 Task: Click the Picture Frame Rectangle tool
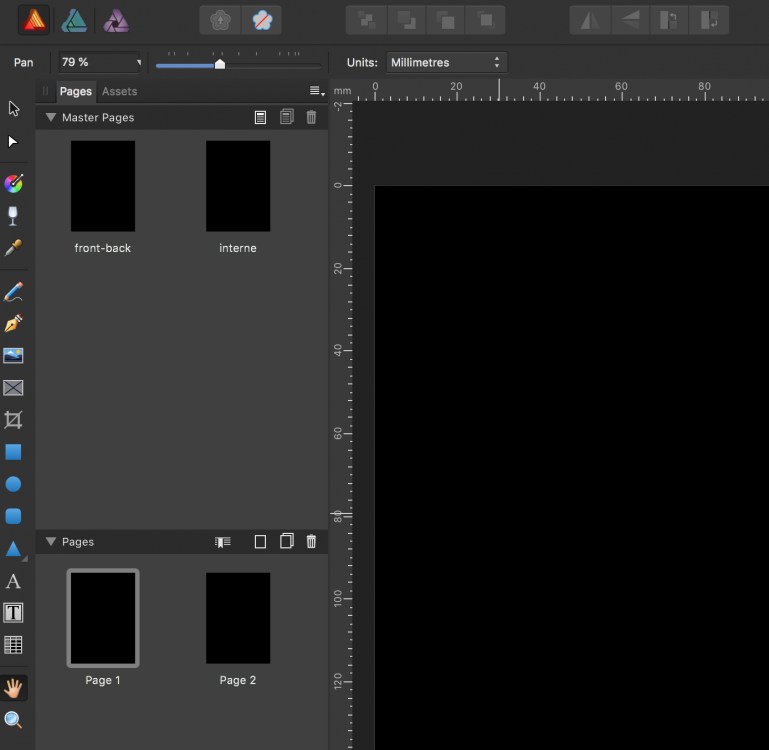(x=13, y=388)
